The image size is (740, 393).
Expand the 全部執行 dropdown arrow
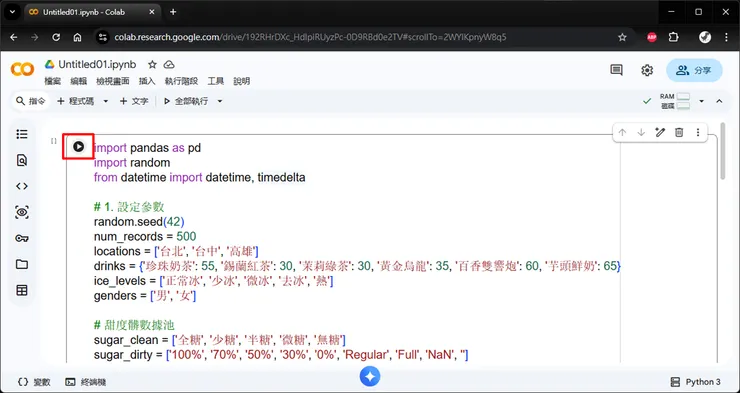pyautogui.click(x=220, y=101)
